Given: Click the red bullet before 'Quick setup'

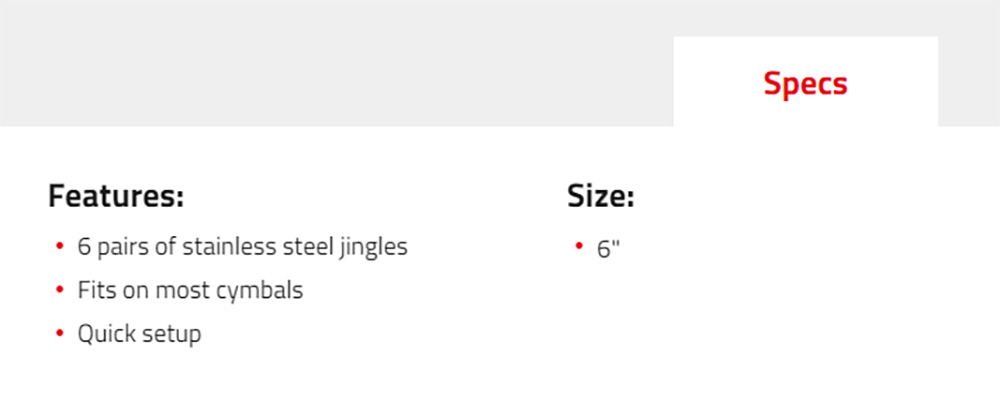Looking at the screenshot, I should tap(60, 333).
